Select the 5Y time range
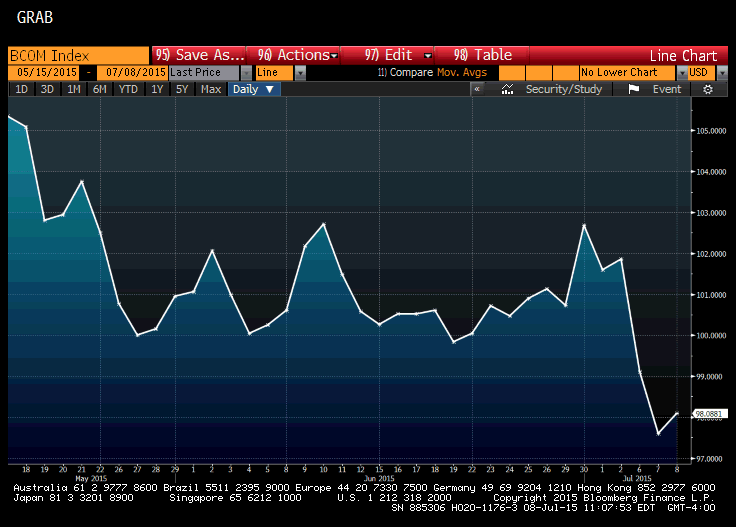736x527 pixels. [182, 89]
